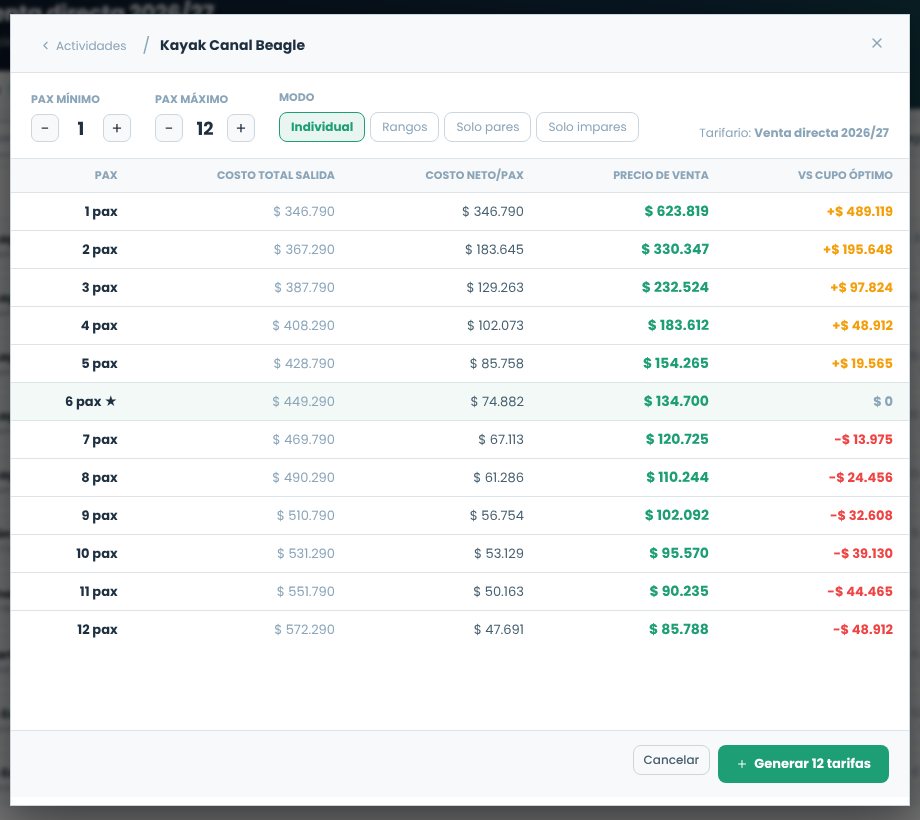This screenshot has height=820, width=920.
Task: Decrease the Pax Máximo value
Action: [x=169, y=128]
